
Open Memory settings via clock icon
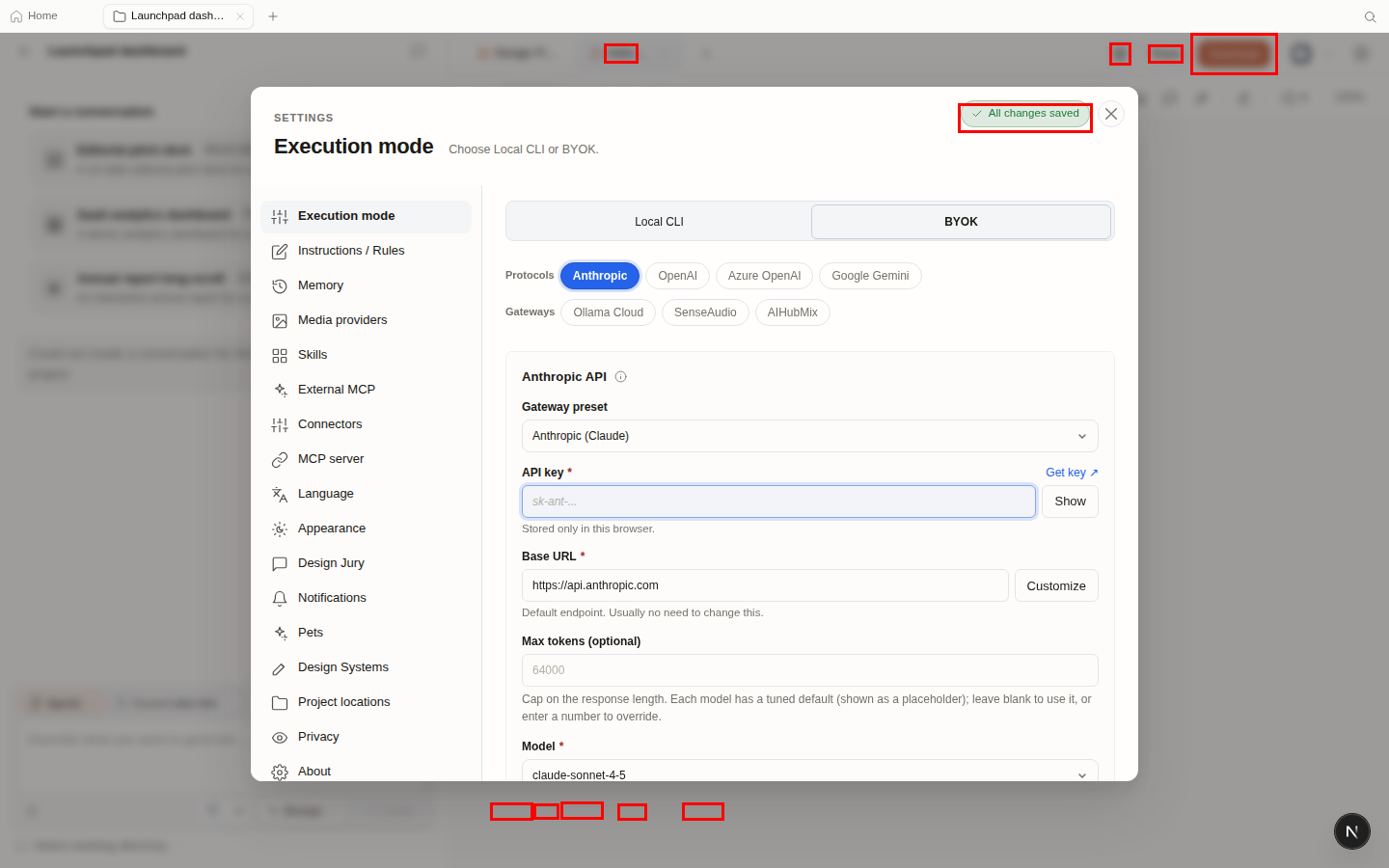tap(280, 285)
